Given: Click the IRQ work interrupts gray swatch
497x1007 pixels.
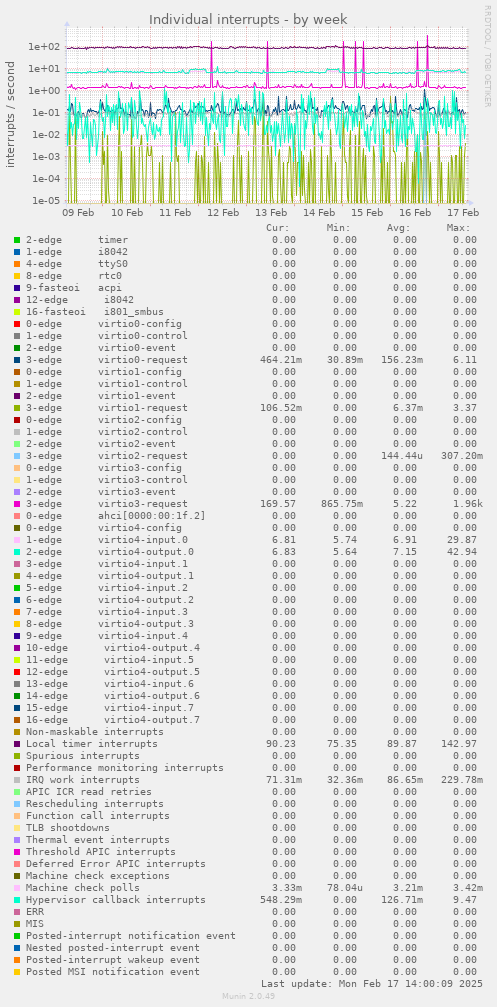Looking at the screenshot, I should click(x=17, y=780).
